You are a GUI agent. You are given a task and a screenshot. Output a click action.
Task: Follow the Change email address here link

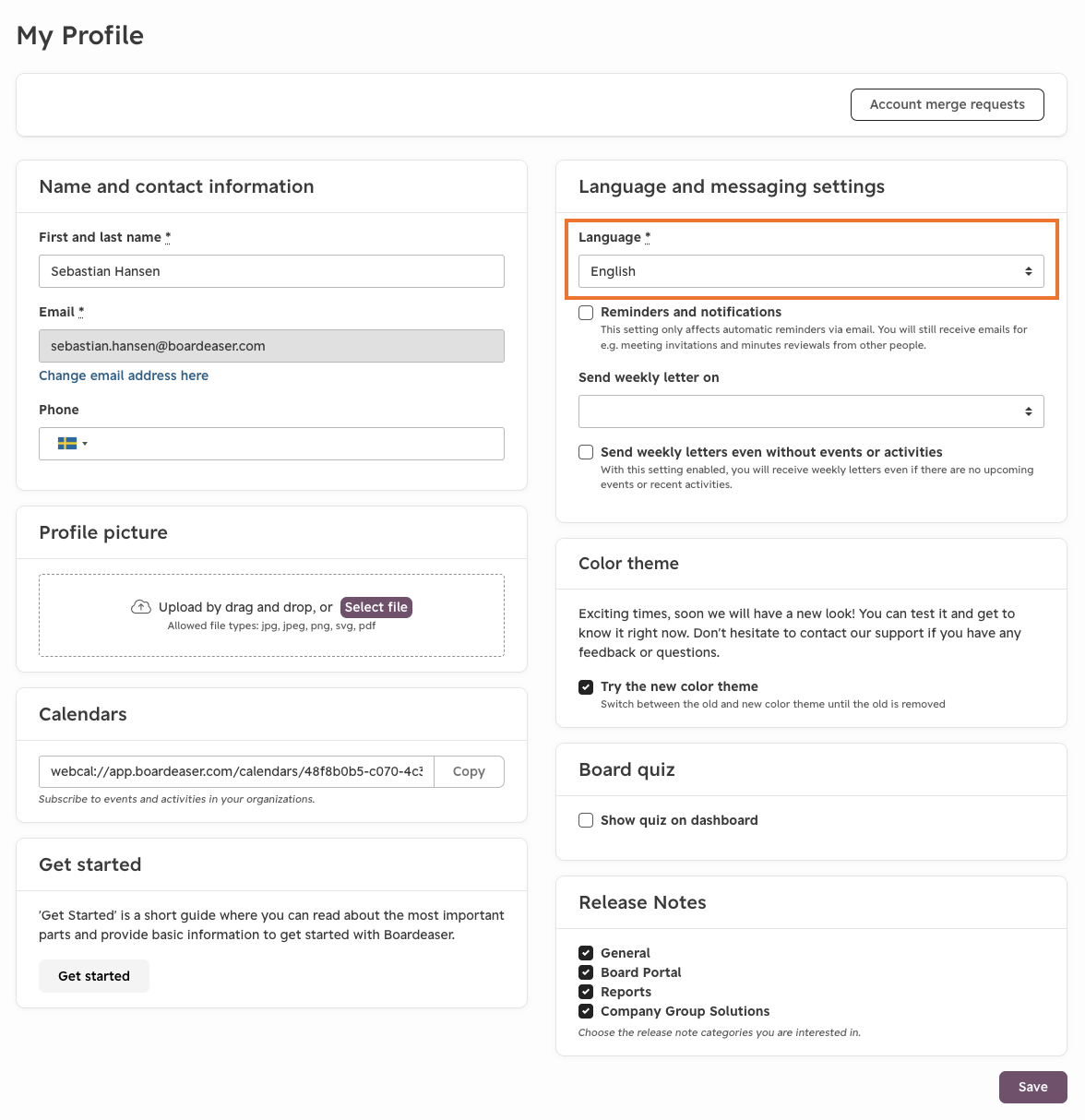point(124,375)
